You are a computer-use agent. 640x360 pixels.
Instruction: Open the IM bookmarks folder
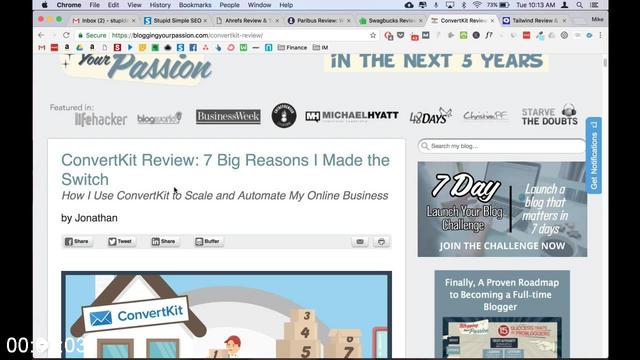pos(320,48)
